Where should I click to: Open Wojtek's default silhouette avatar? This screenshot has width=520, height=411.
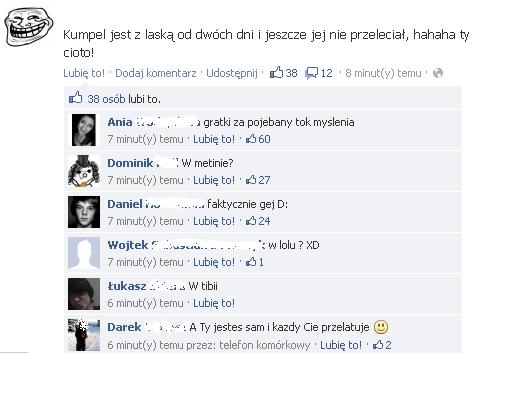pyautogui.click(x=84, y=253)
